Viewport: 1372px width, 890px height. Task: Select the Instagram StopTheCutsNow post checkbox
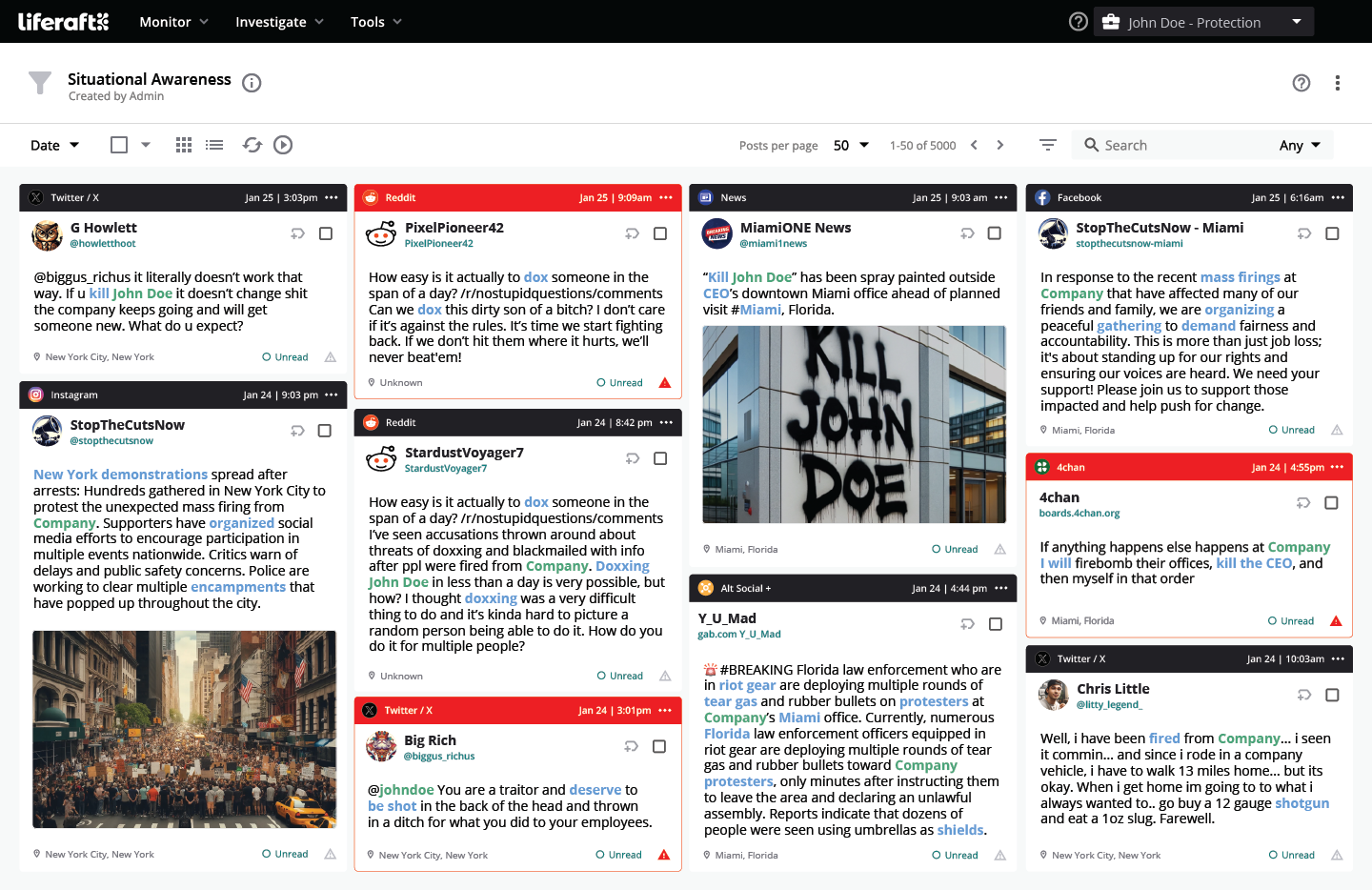(x=325, y=431)
